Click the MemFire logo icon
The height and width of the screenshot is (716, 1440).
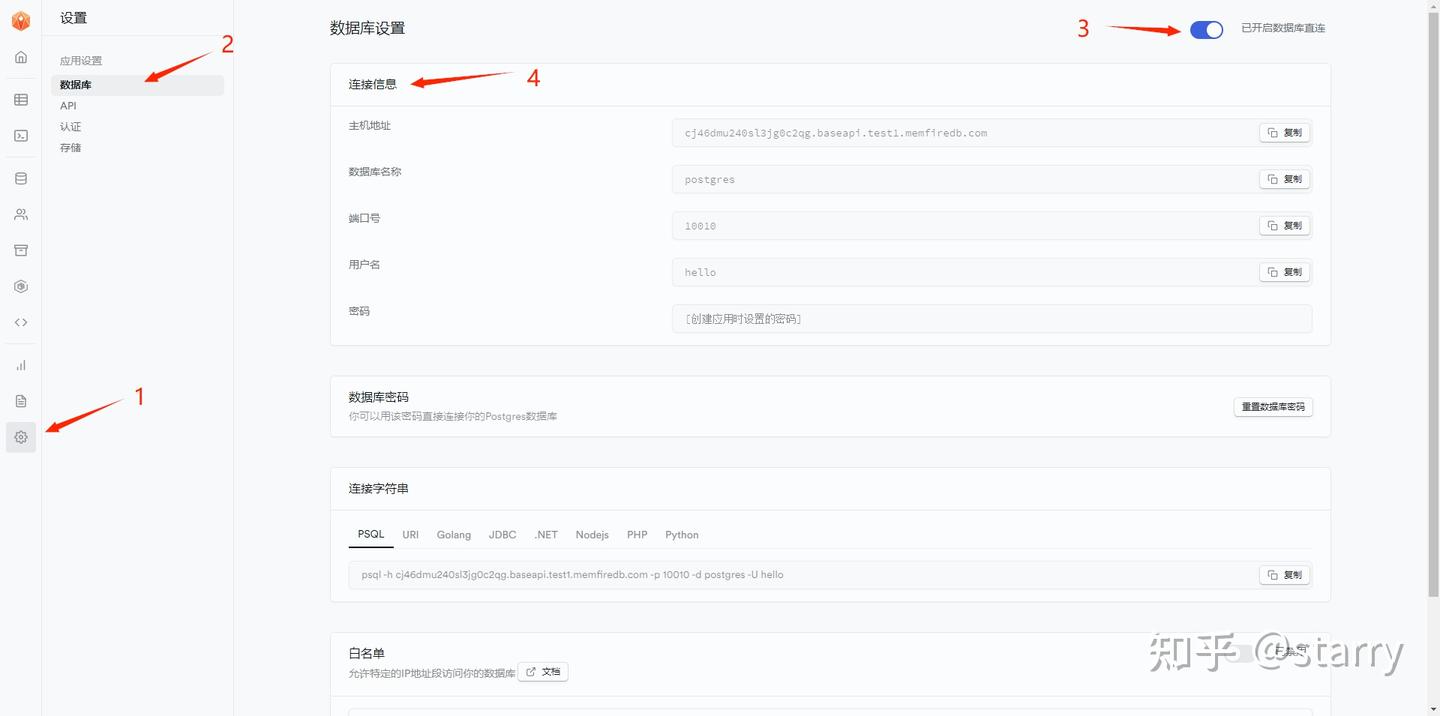point(21,21)
